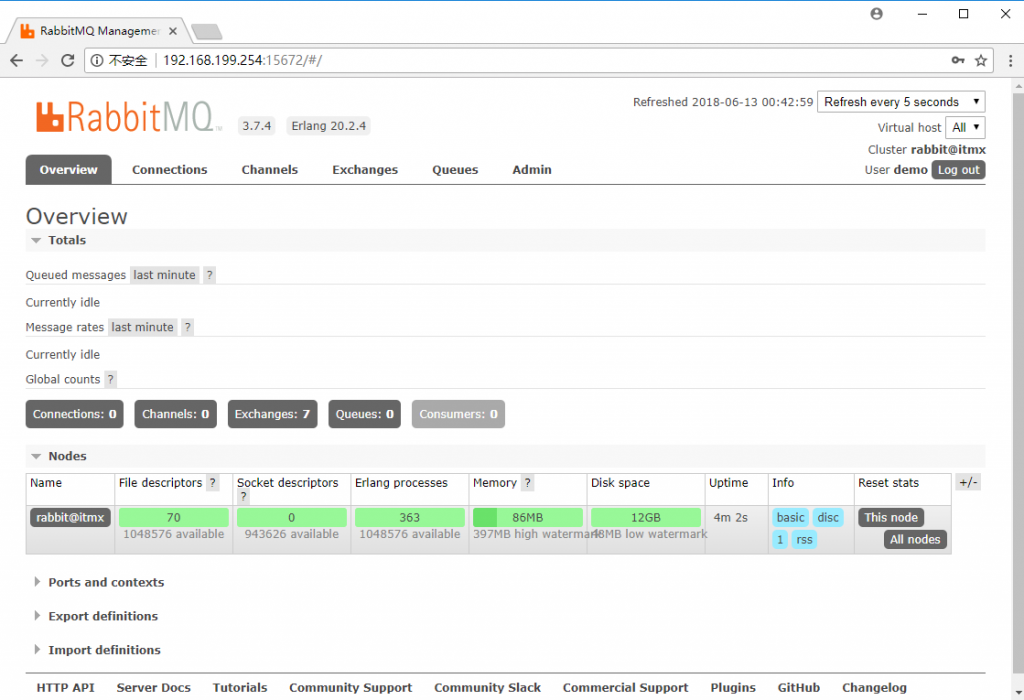The image size is (1024, 700).
Task: Collapse the Totals section
Action: tap(66, 240)
